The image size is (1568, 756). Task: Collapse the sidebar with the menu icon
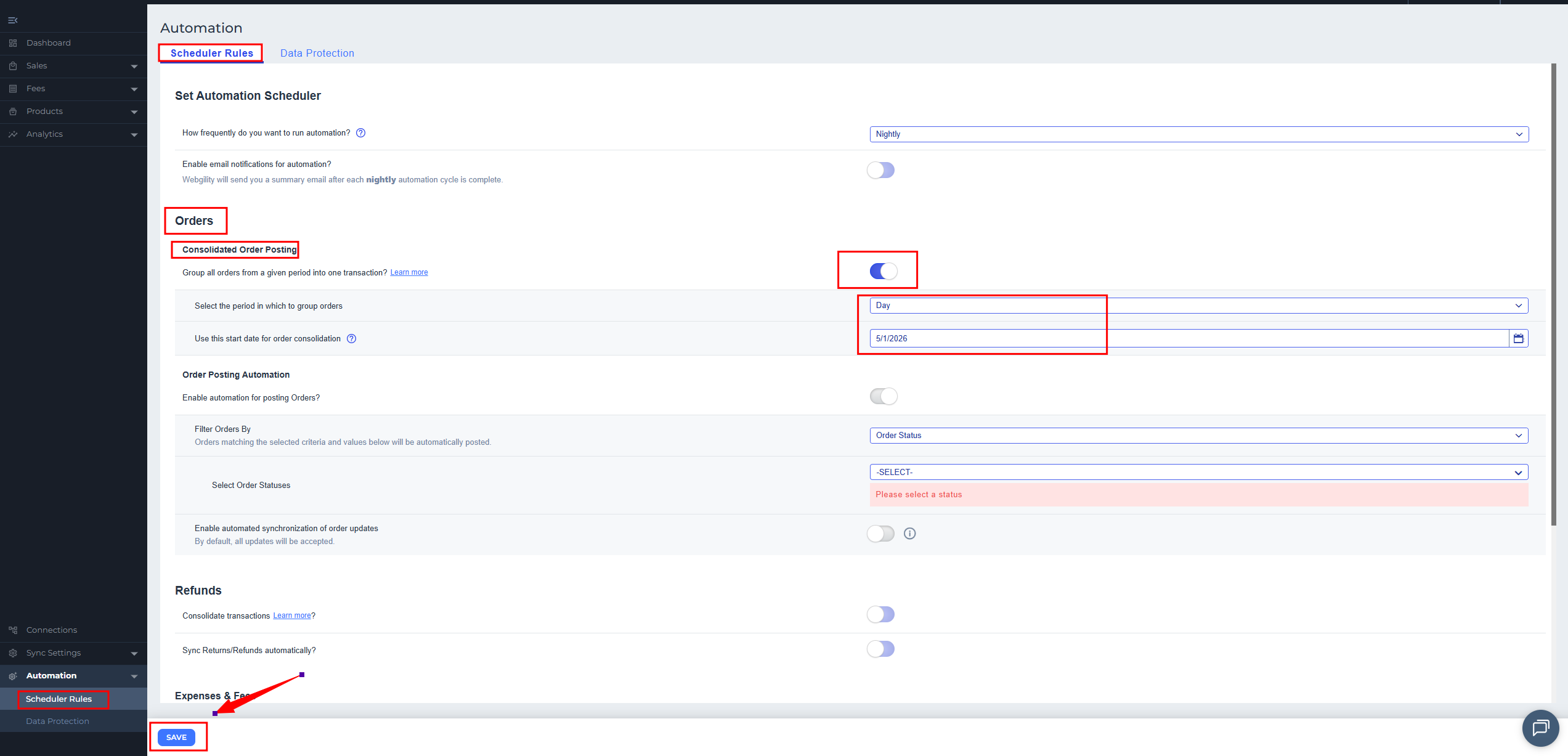tap(12, 20)
